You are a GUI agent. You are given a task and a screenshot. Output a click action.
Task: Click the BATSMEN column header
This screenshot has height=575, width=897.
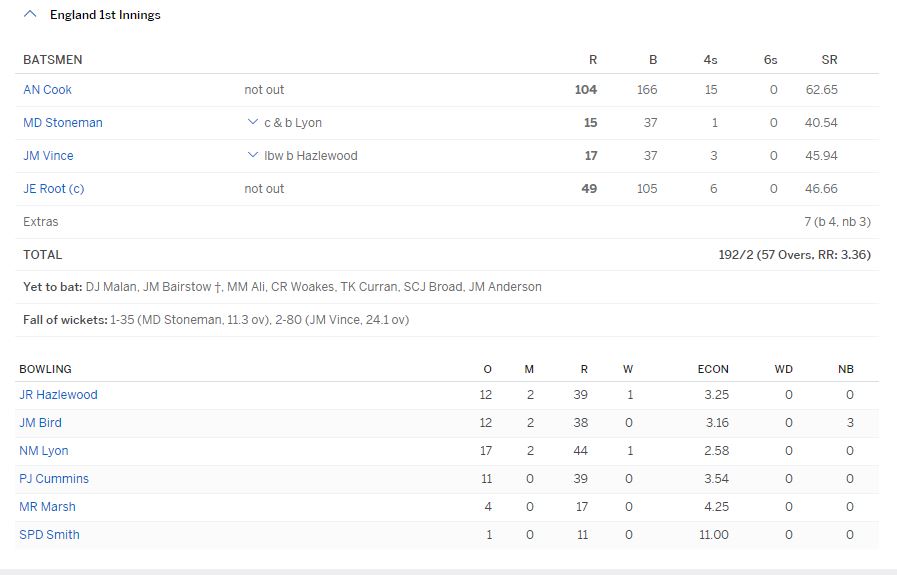click(x=53, y=60)
